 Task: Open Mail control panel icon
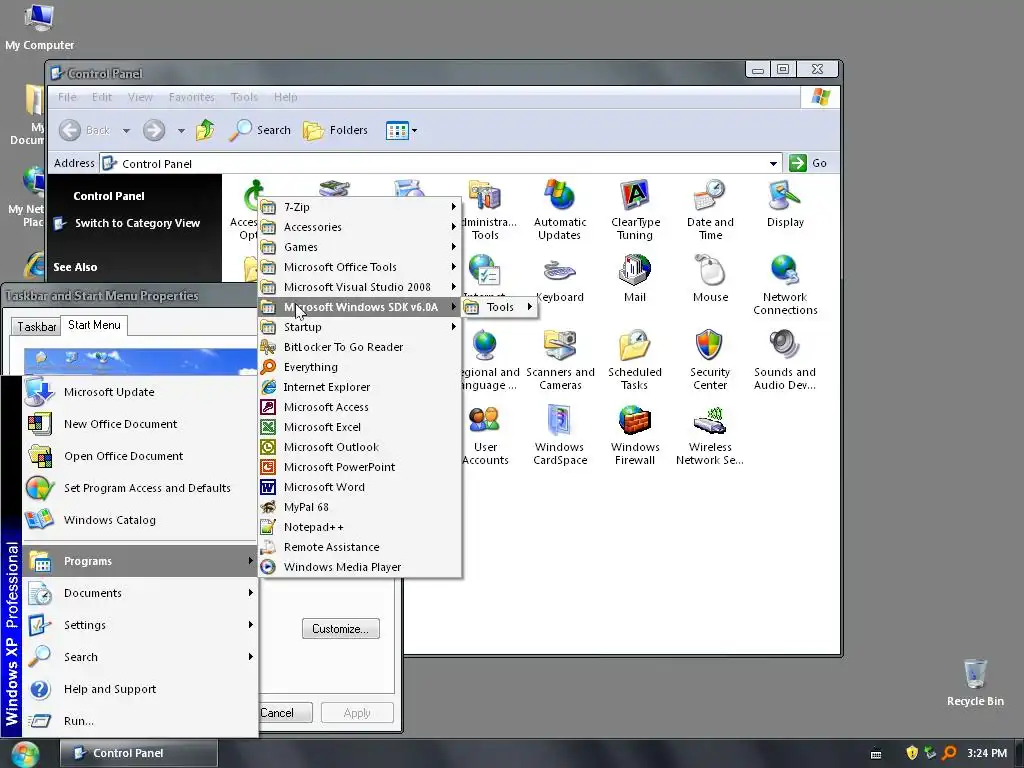pyautogui.click(x=635, y=279)
